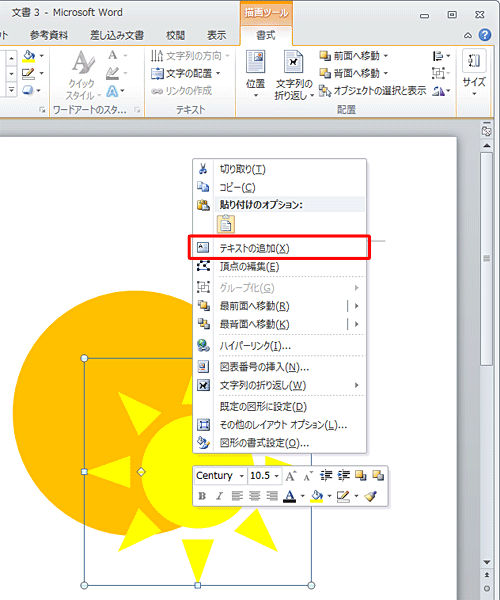500x600 pixels.
Task: Click decrease indent icon on mini toolbar
Action: (x=326, y=476)
